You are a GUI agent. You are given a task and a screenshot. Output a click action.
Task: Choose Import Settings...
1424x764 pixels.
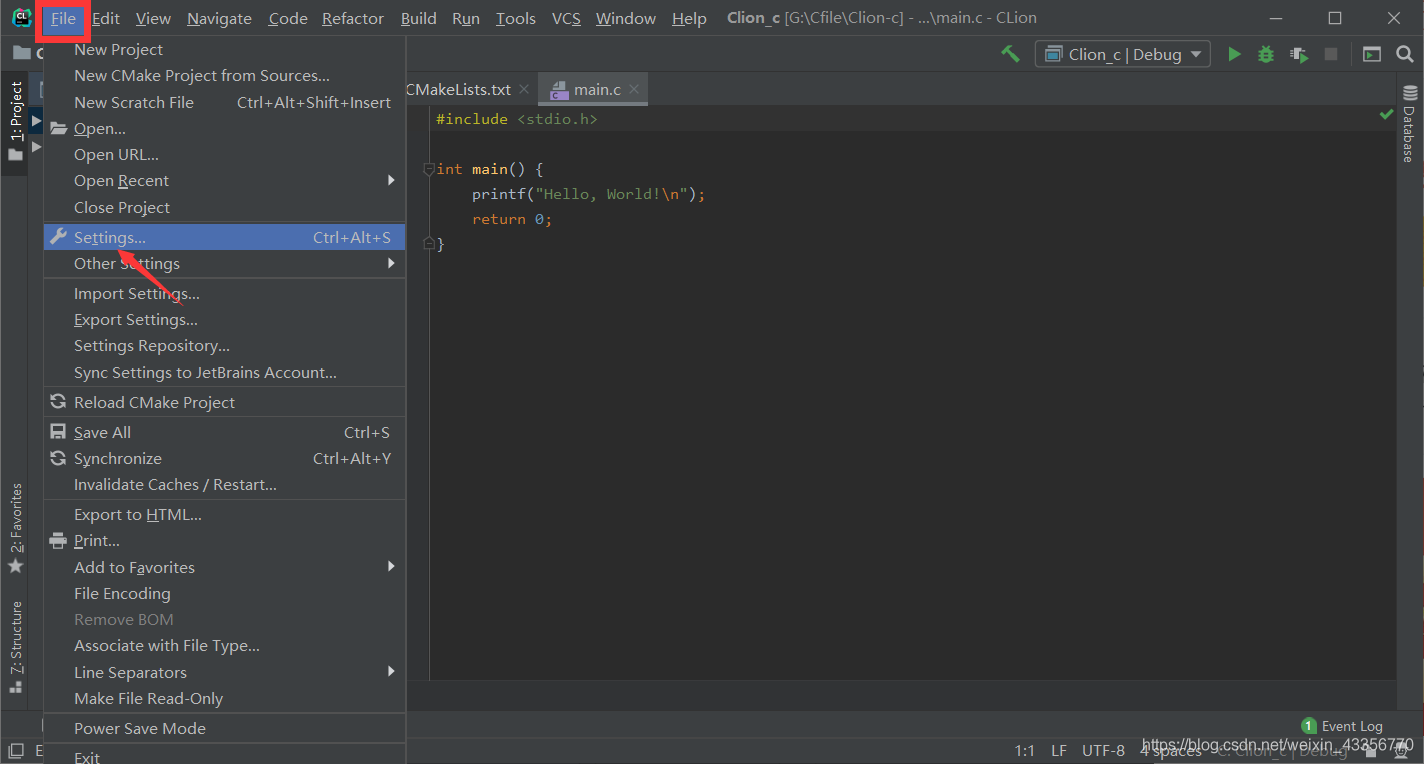[x=225, y=294]
